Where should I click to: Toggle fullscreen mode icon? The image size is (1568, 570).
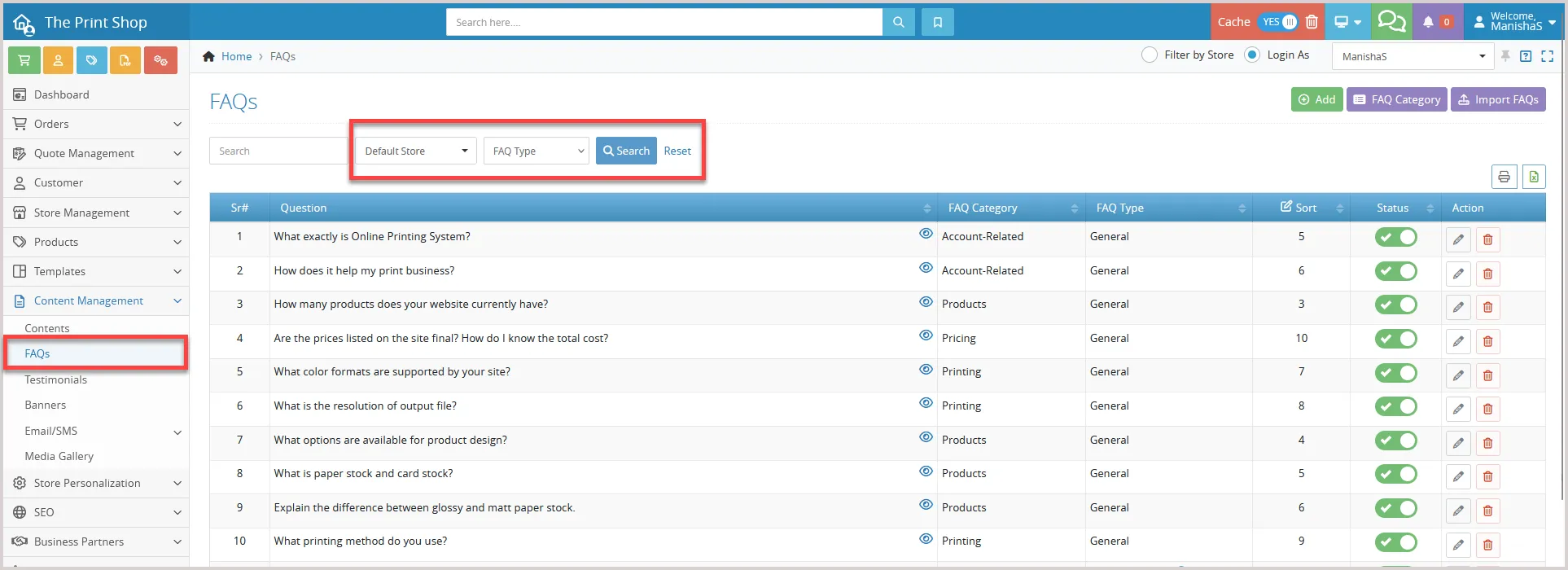pos(1548,56)
